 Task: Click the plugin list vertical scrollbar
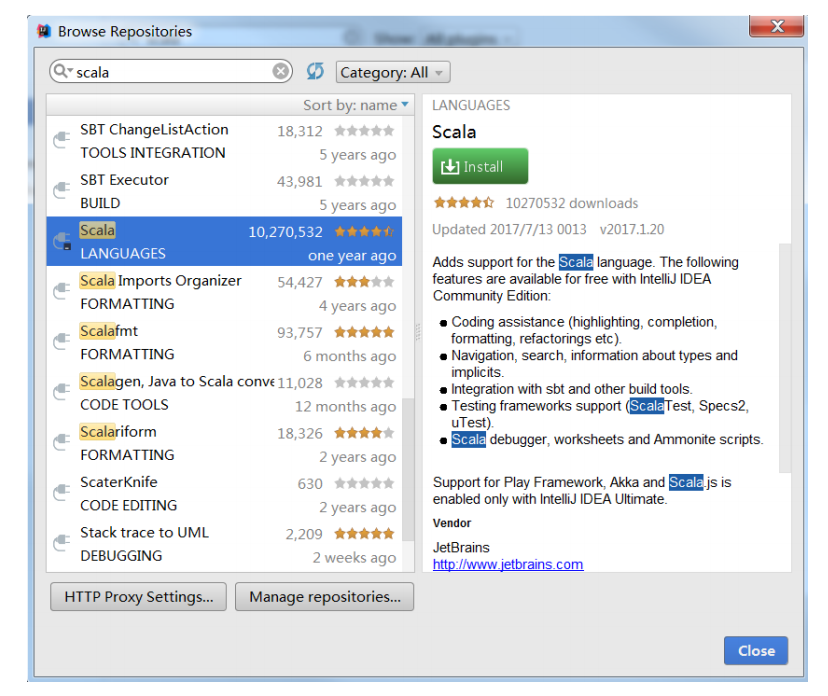point(408,469)
